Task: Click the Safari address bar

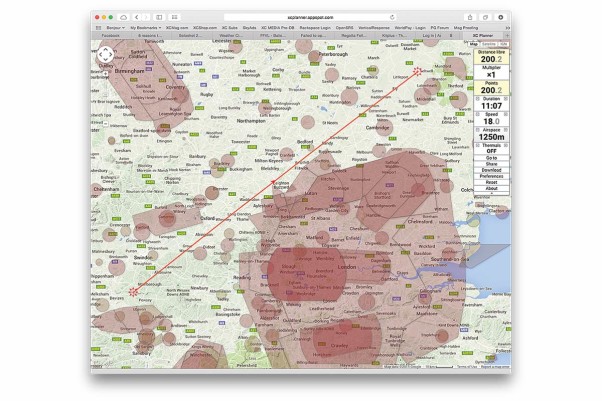Action: tap(310, 17)
